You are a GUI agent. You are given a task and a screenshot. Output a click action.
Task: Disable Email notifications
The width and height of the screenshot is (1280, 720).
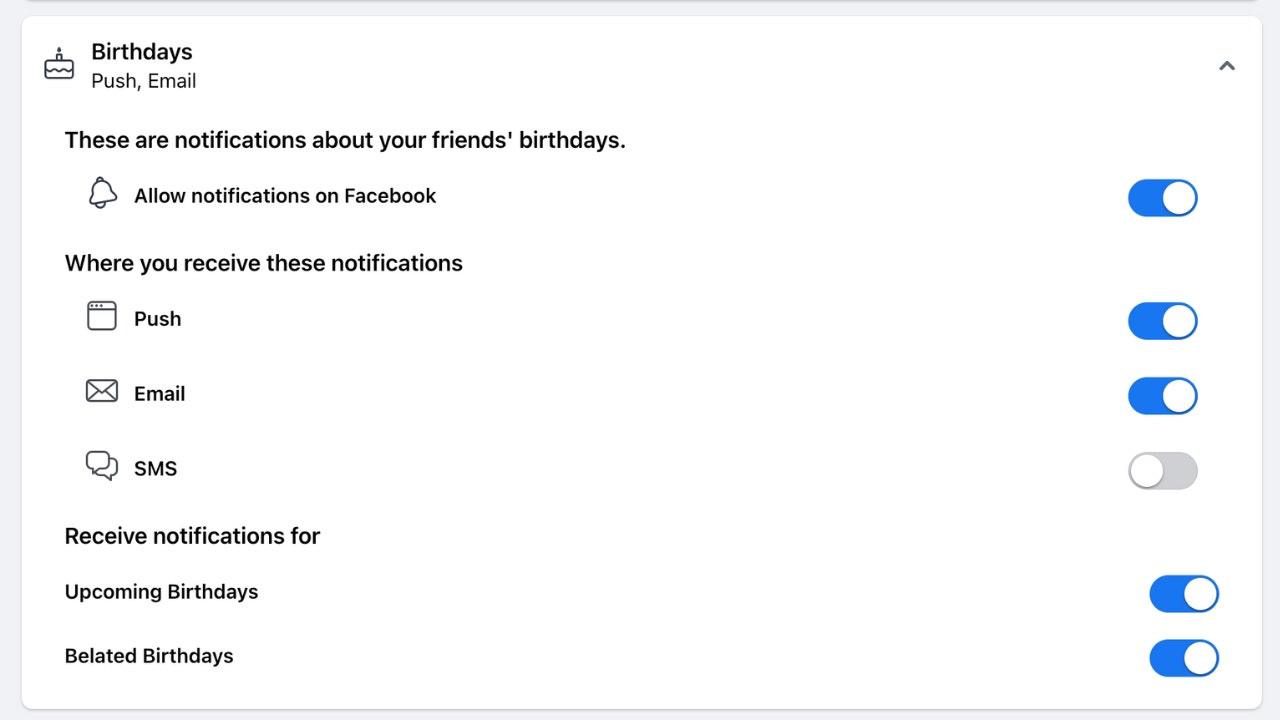[x=1162, y=395]
